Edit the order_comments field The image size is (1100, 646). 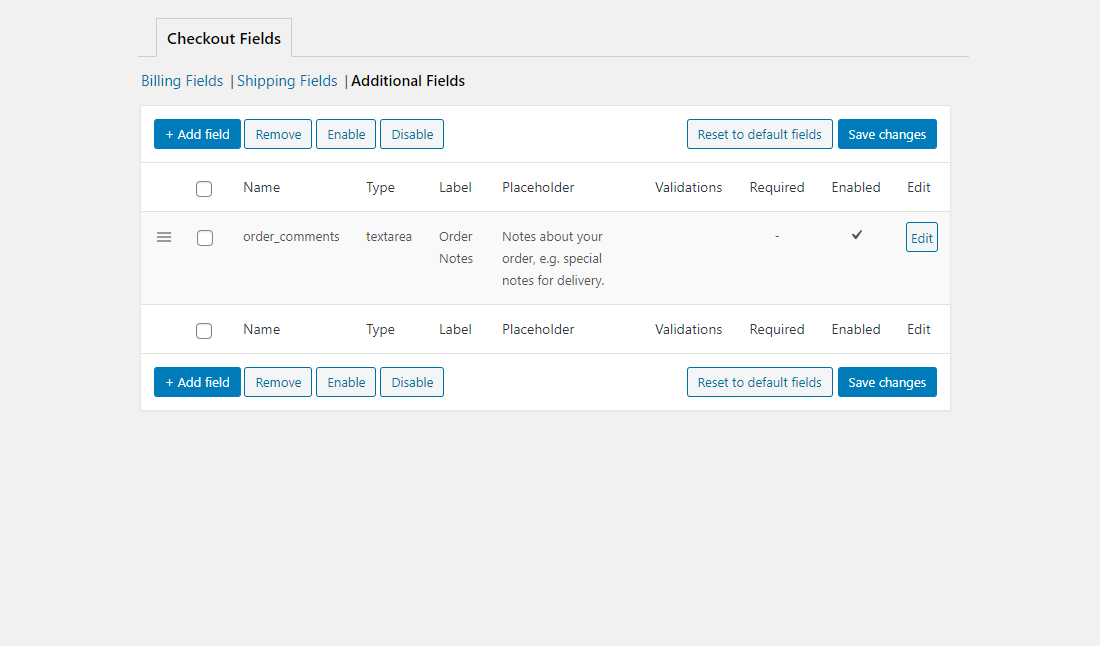click(x=921, y=238)
